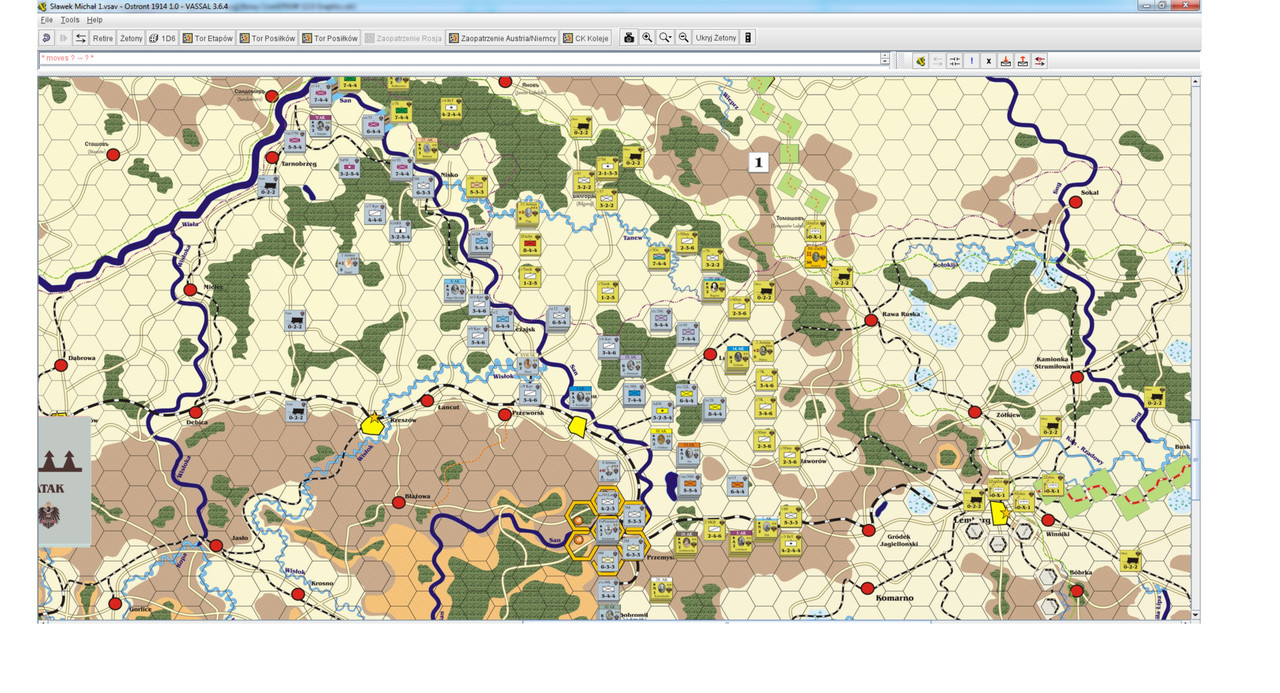The width and height of the screenshot is (1280, 693).
Task: Open the zoom level selection dropdown
Action: pyautogui.click(x=665, y=38)
